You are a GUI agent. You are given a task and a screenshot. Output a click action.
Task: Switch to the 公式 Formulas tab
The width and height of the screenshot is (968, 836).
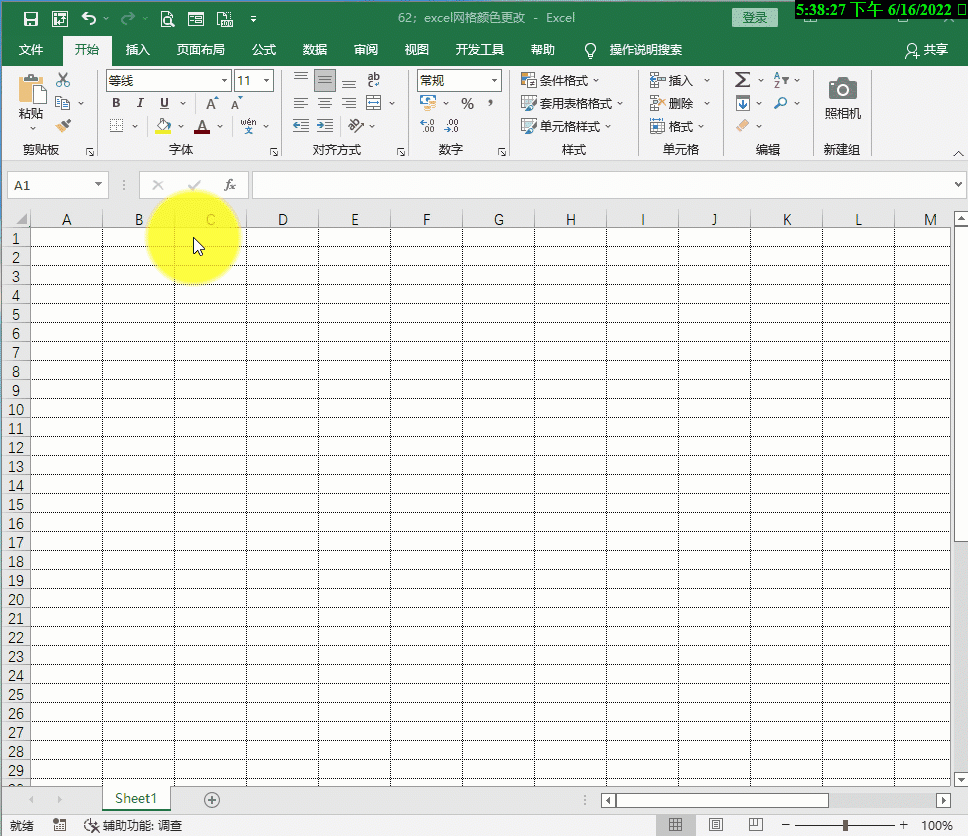tap(264, 50)
